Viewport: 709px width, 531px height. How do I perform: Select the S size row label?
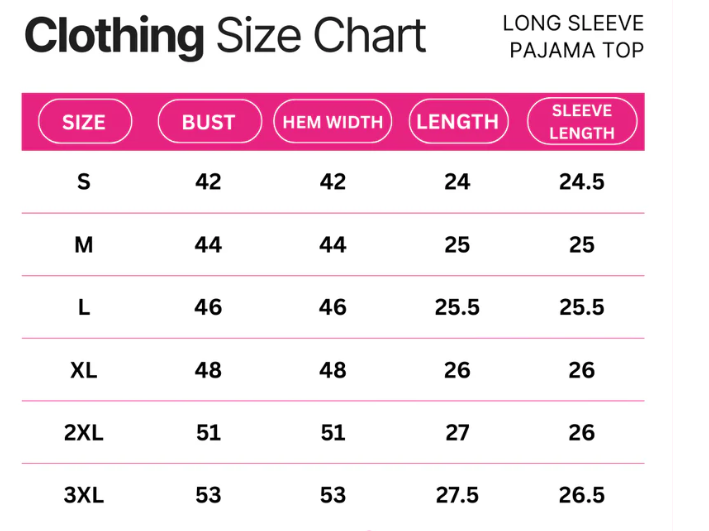click(84, 182)
